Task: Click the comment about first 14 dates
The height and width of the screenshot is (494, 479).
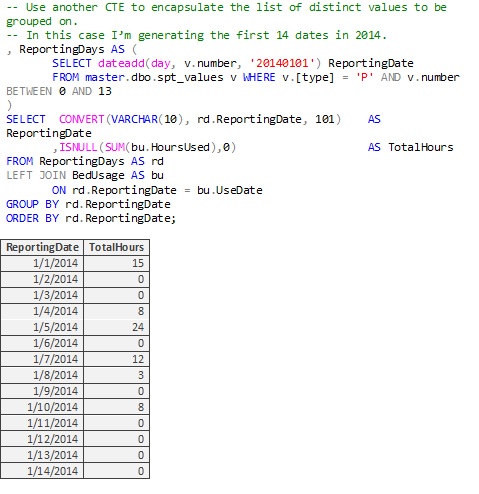Action: [x=197, y=35]
